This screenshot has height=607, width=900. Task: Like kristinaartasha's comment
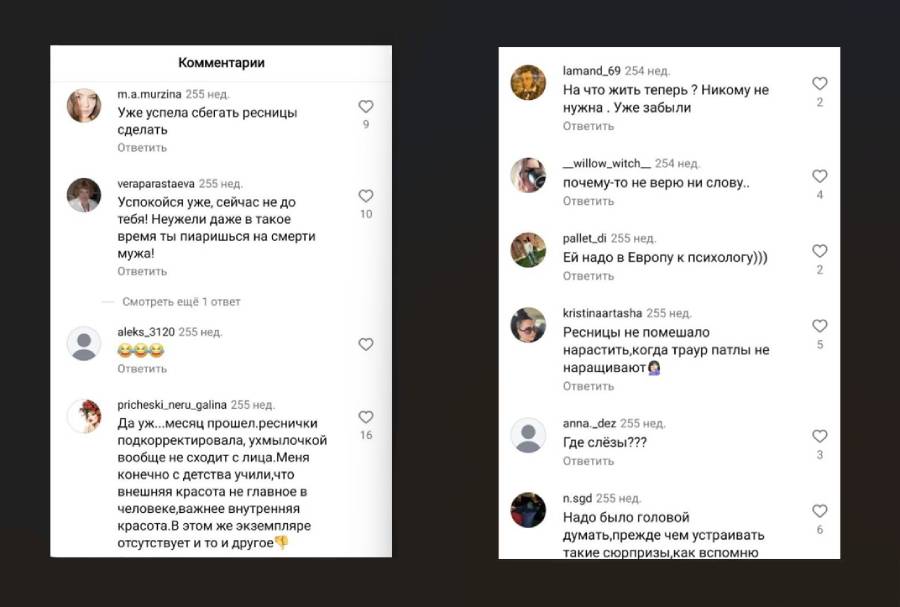(820, 326)
